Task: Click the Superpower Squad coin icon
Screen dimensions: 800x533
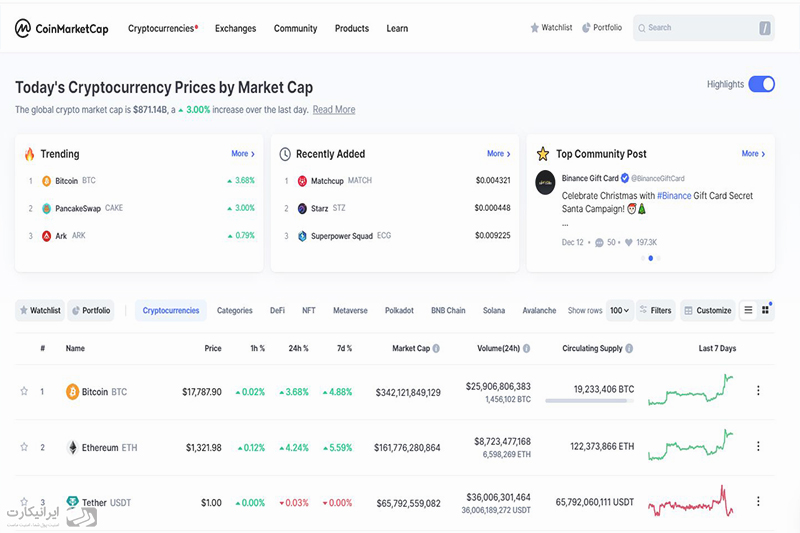Action: pos(302,236)
